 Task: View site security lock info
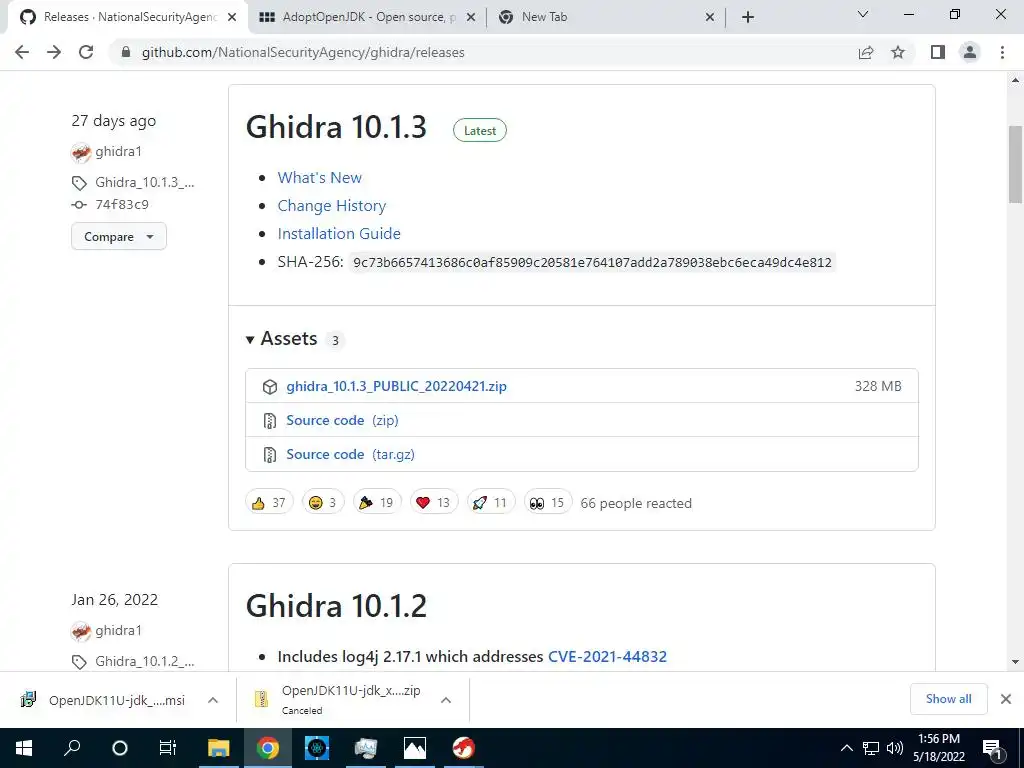tap(126, 52)
